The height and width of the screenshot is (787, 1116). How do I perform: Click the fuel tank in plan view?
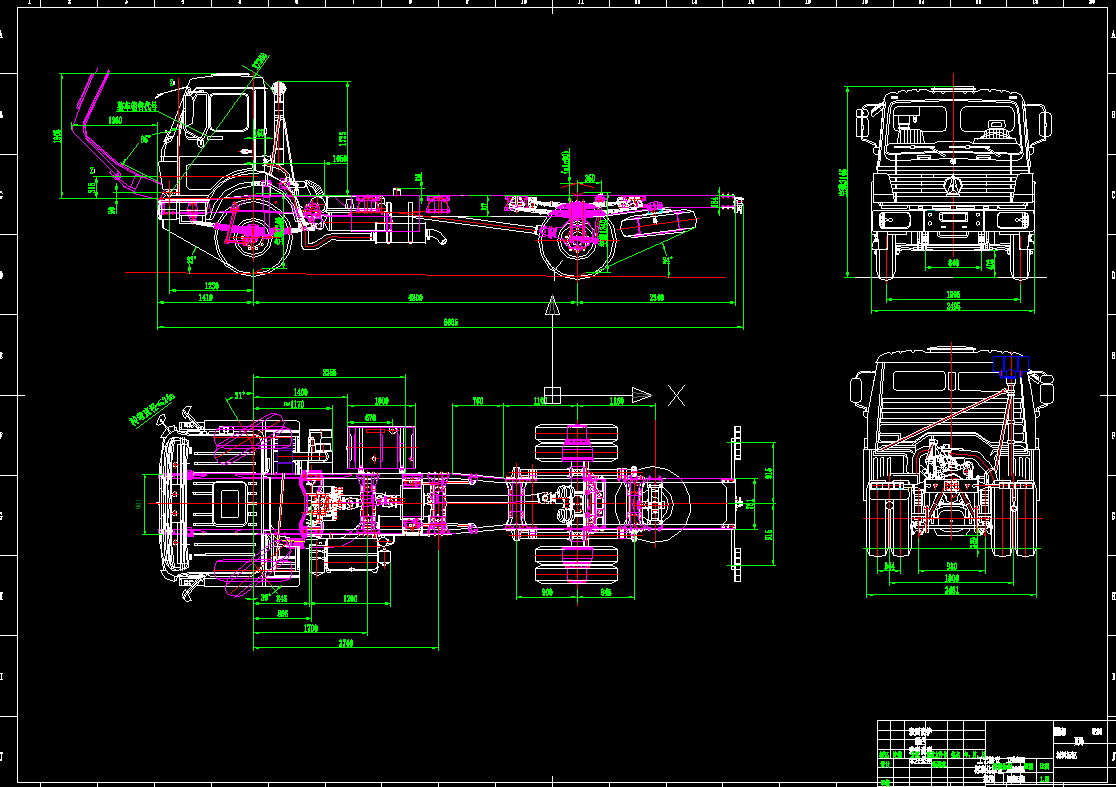pos(381,448)
